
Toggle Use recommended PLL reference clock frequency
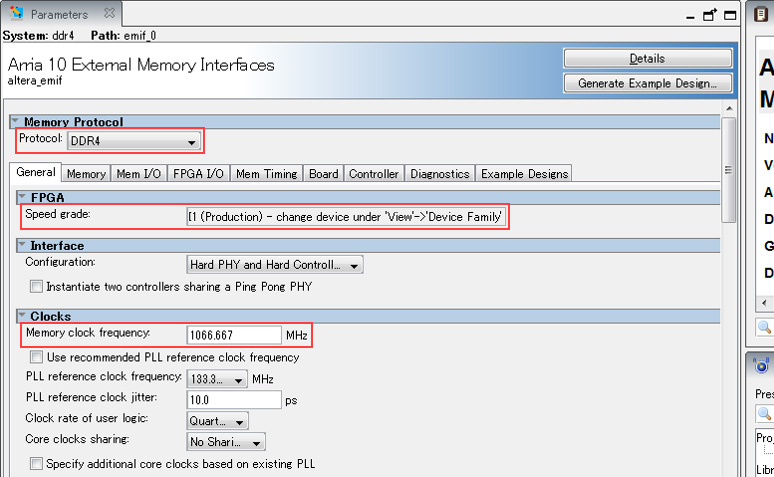point(37,357)
